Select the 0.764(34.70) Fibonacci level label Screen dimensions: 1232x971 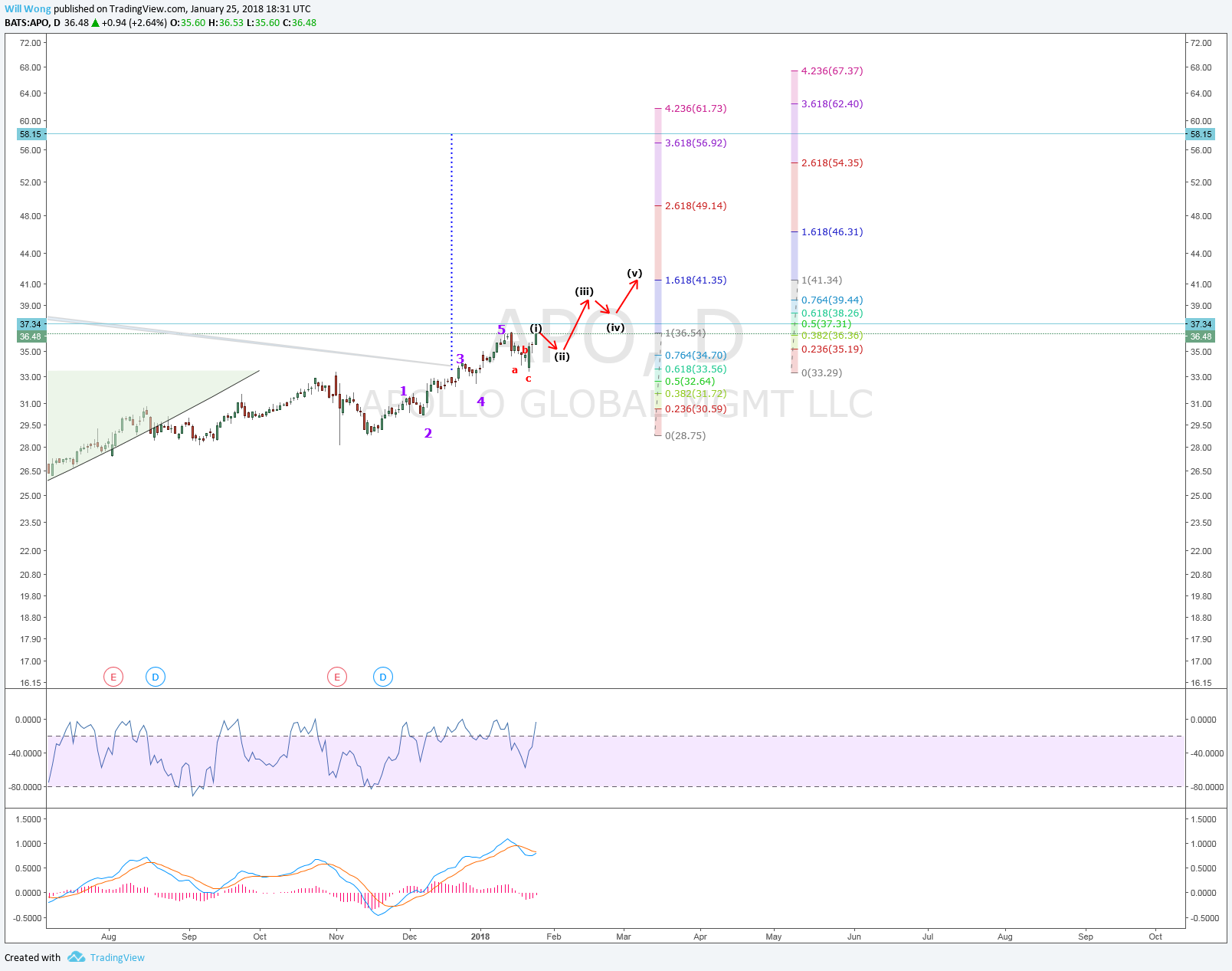[696, 355]
